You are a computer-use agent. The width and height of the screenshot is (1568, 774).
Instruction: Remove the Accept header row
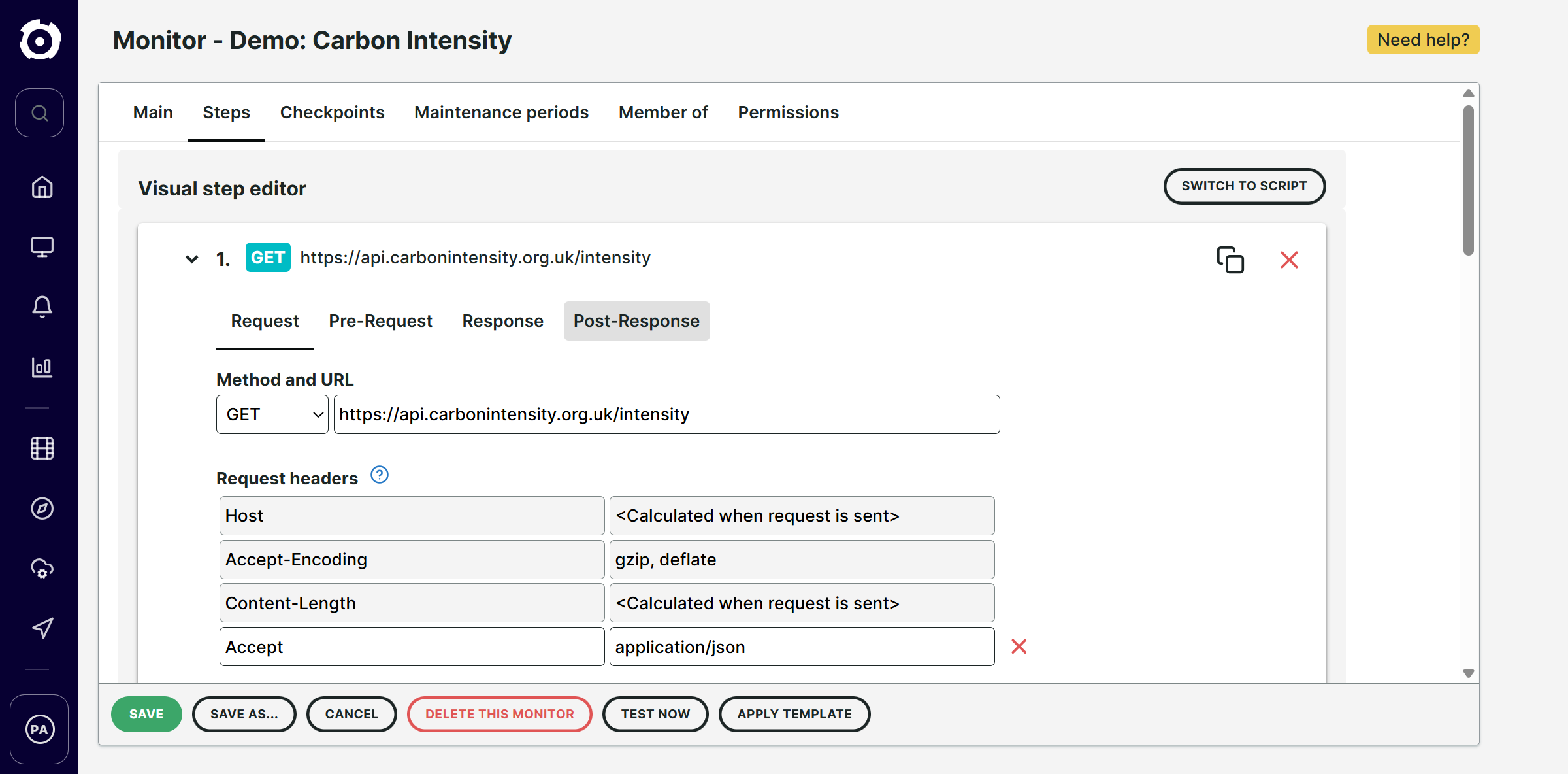click(1019, 647)
